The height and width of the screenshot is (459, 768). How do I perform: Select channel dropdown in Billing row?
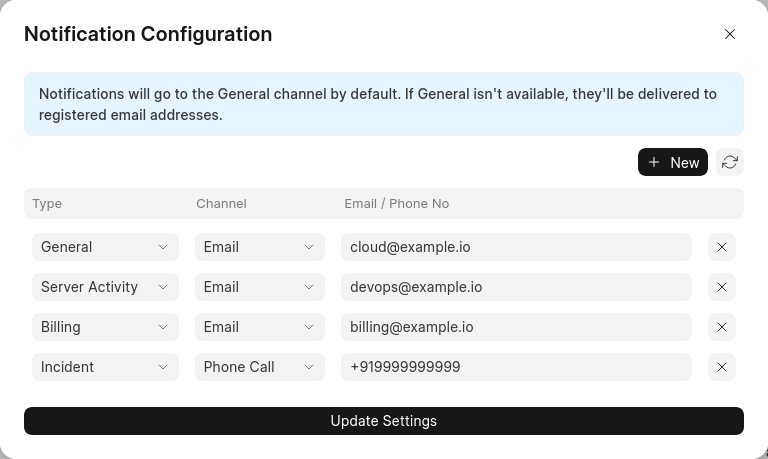tap(260, 327)
